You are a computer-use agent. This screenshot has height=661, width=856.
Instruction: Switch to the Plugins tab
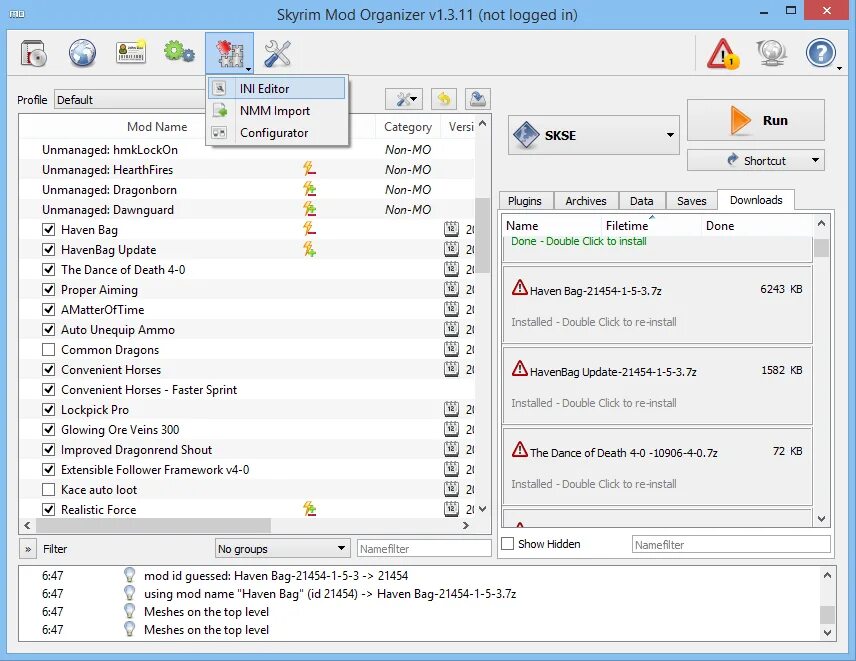pyautogui.click(x=525, y=201)
